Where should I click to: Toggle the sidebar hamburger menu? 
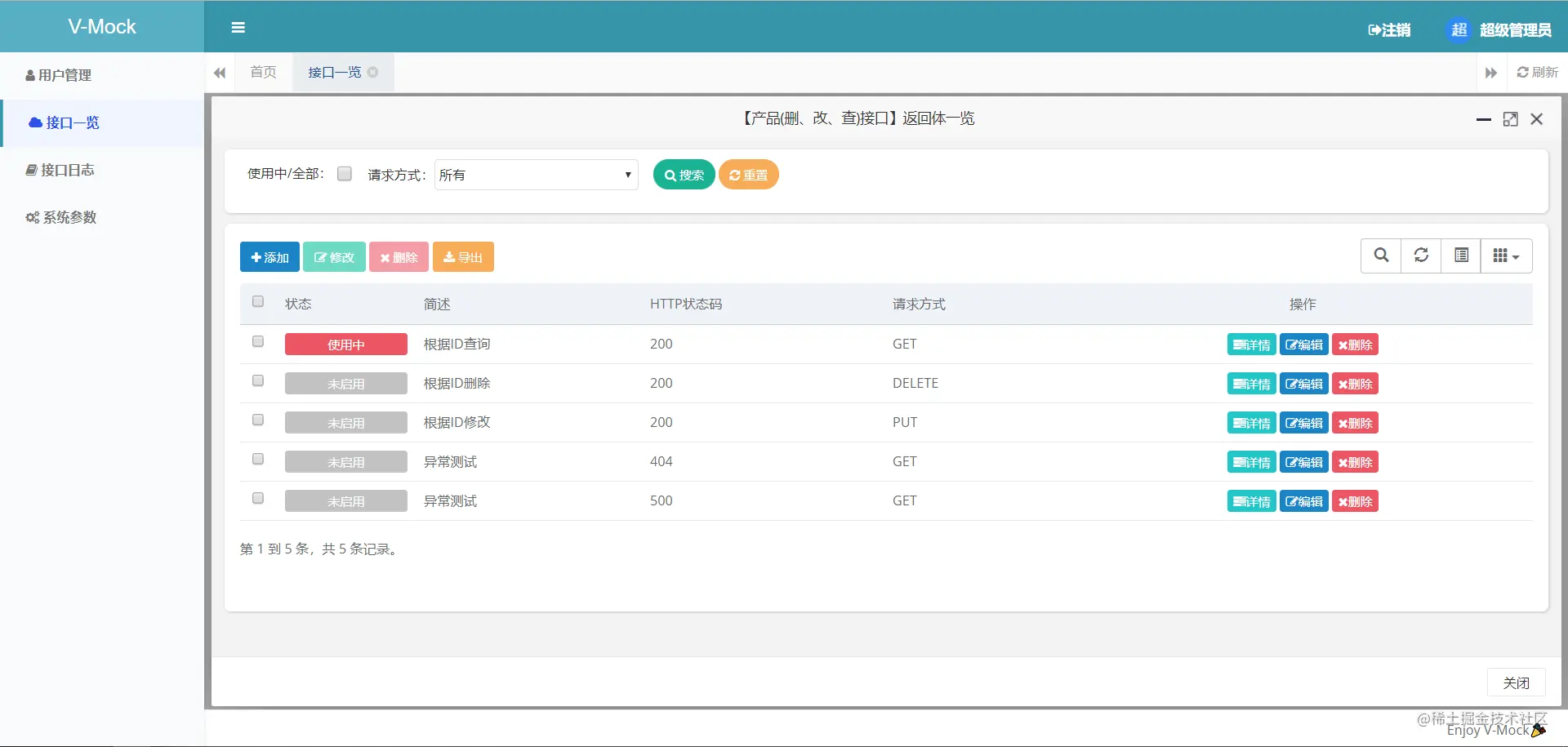tap(238, 28)
